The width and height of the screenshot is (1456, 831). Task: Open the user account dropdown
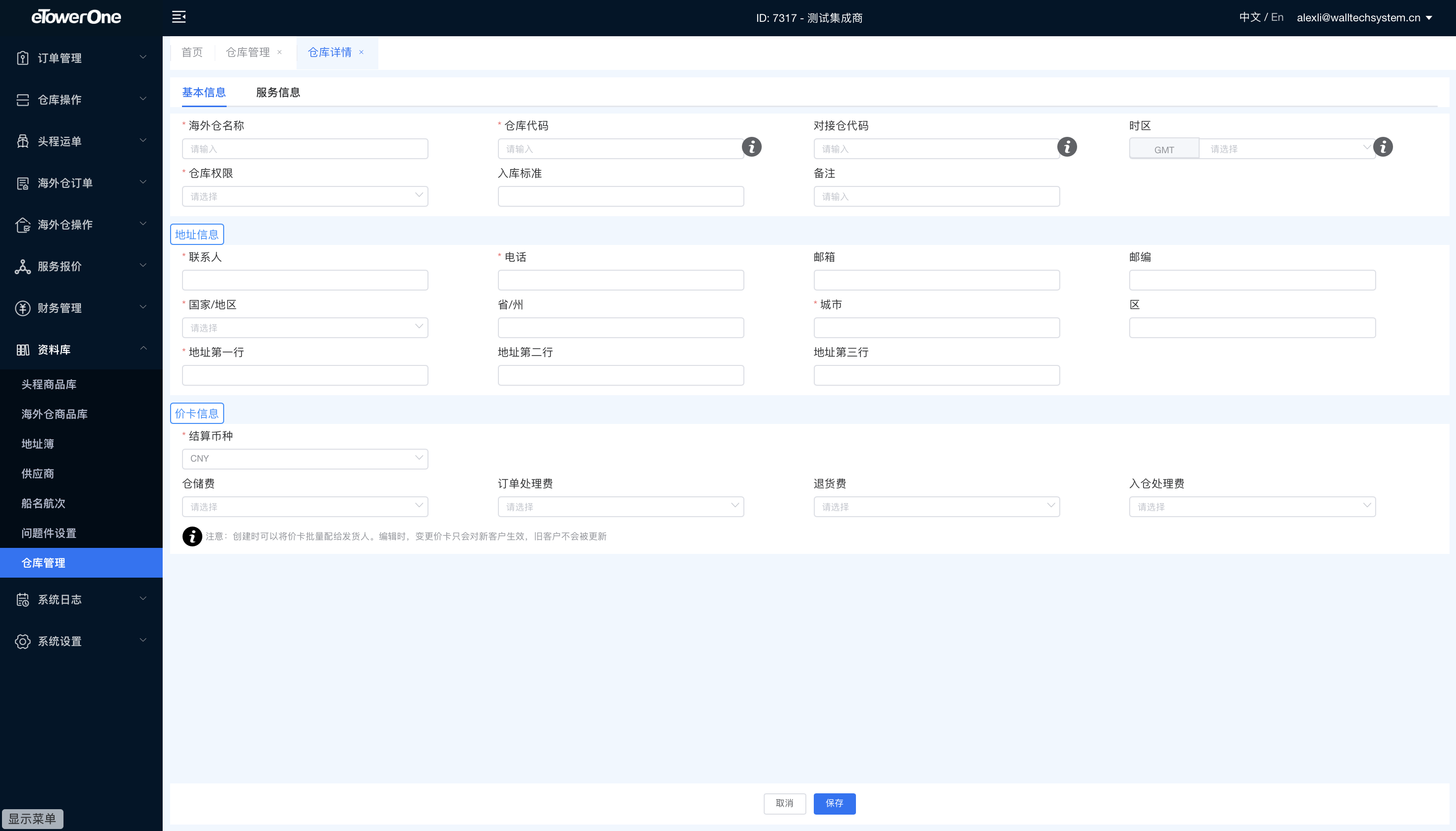pyautogui.click(x=1365, y=18)
